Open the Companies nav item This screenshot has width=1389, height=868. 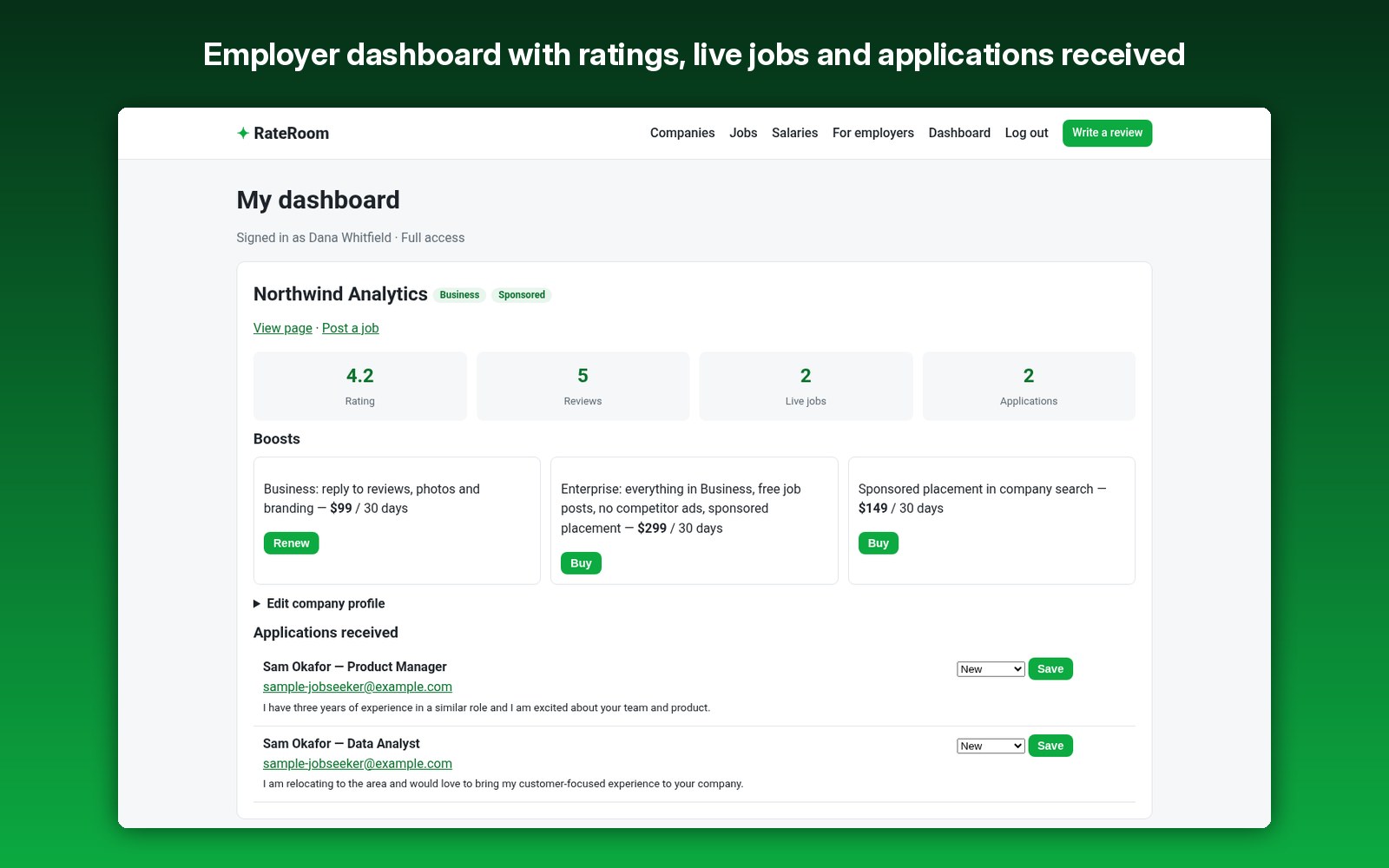tap(682, 133)
